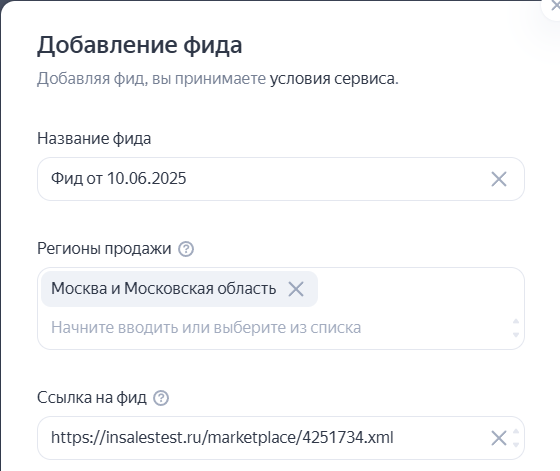
Task: Close the Добавление фида dialog
Action: [555, 5]
